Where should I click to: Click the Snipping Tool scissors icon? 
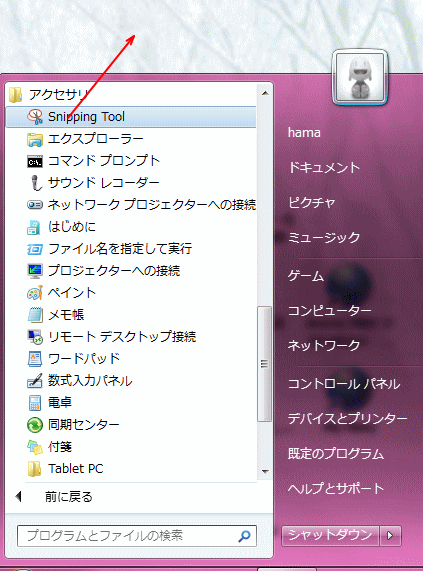[35, 117]
